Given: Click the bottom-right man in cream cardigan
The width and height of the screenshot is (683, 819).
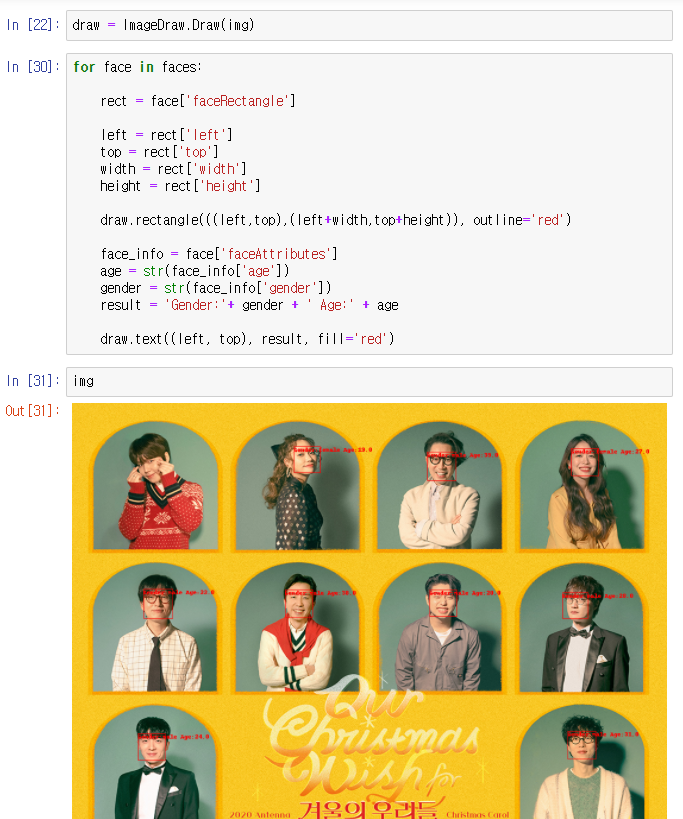Looking at the screenshot, I should tap(582, 763).
